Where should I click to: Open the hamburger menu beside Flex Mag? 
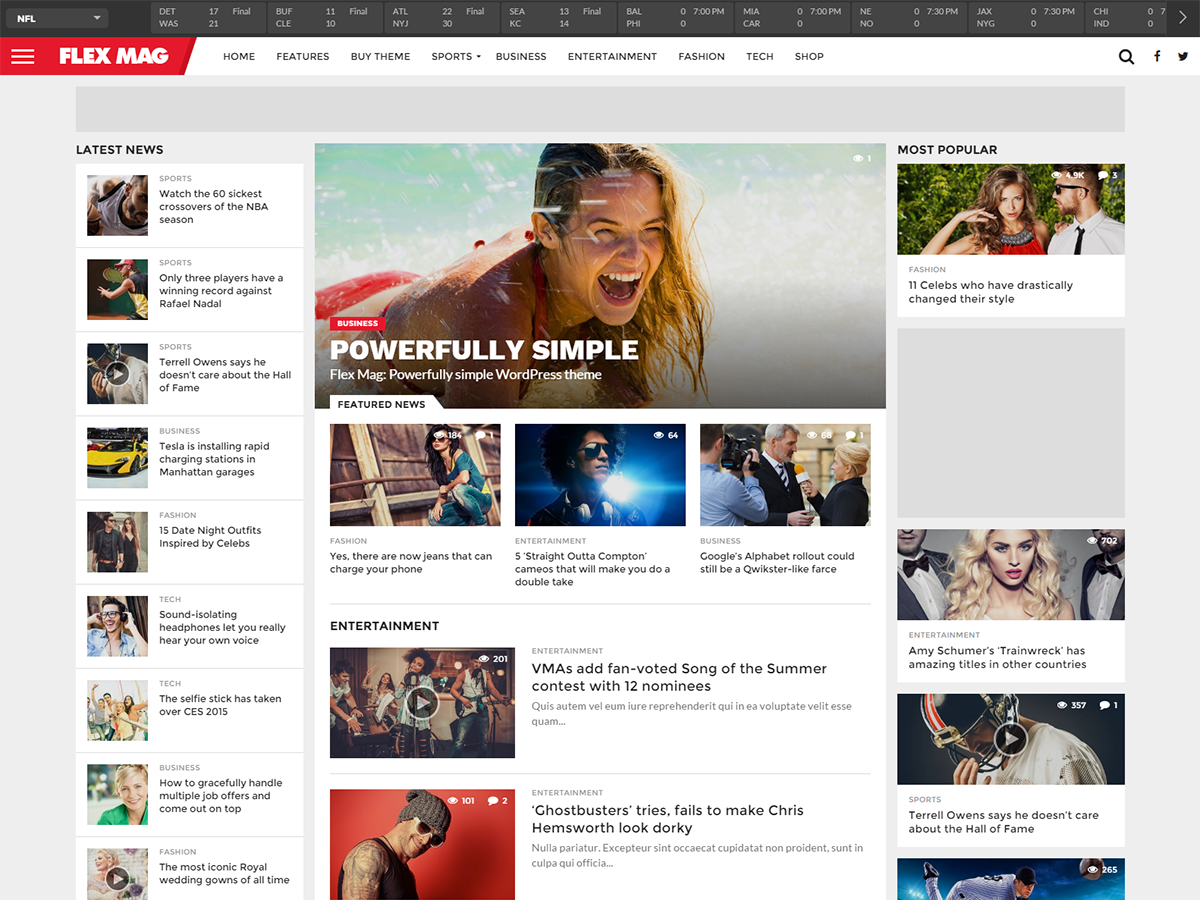coord(22,57)
